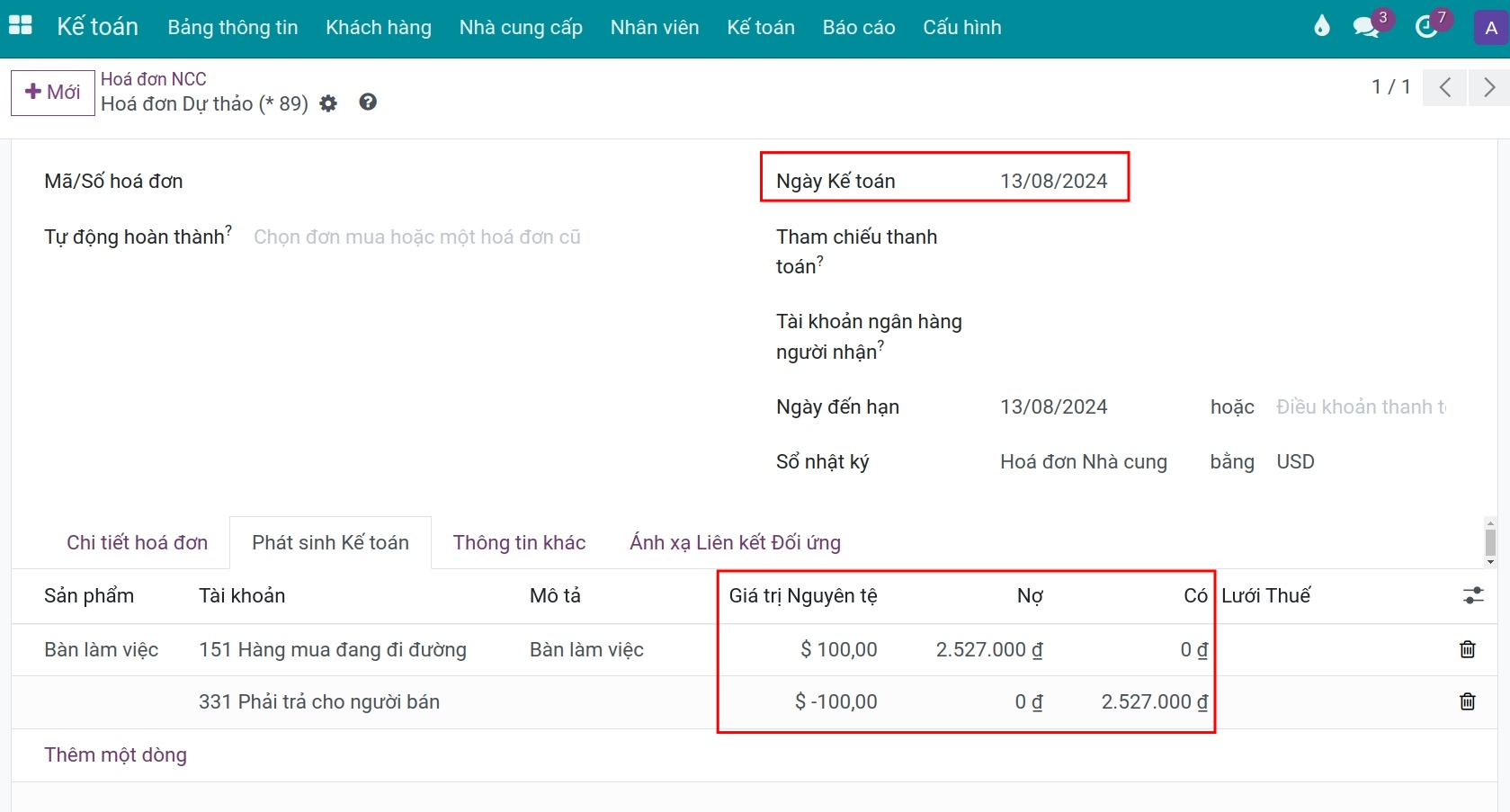Screen dimensions: 1510x812
Task: Delete the 331 Phải trả line via trash icon
Action: pos(1467,701)
